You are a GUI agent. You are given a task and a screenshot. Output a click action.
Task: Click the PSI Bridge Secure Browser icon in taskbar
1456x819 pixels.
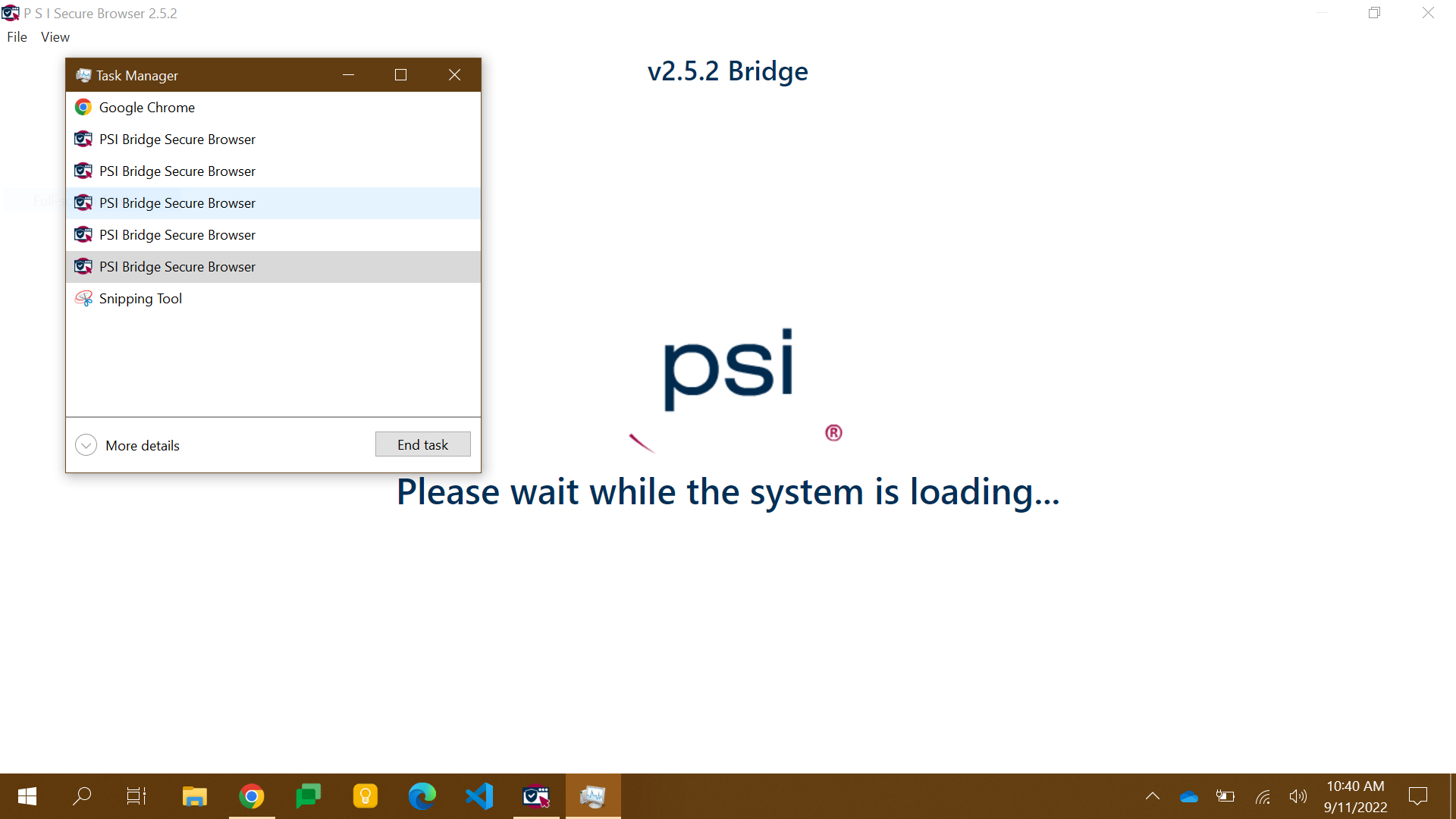537,796
